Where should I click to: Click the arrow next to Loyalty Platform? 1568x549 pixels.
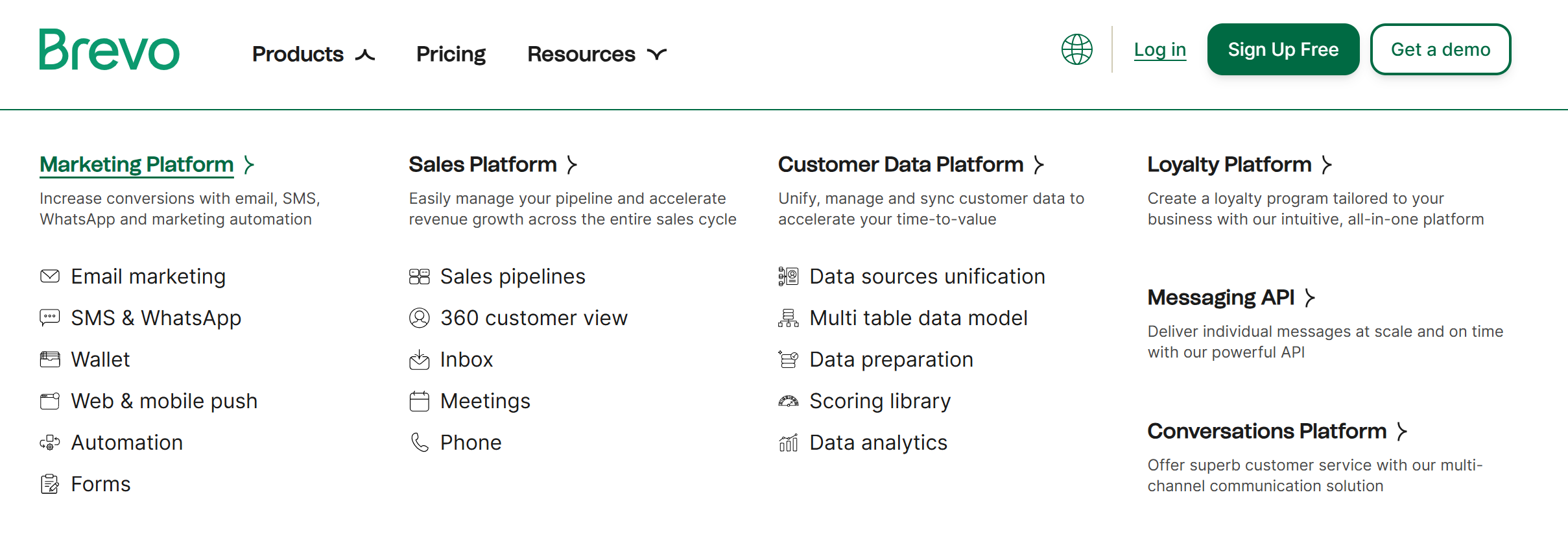pyautogui.click(x=1327, y=165)
